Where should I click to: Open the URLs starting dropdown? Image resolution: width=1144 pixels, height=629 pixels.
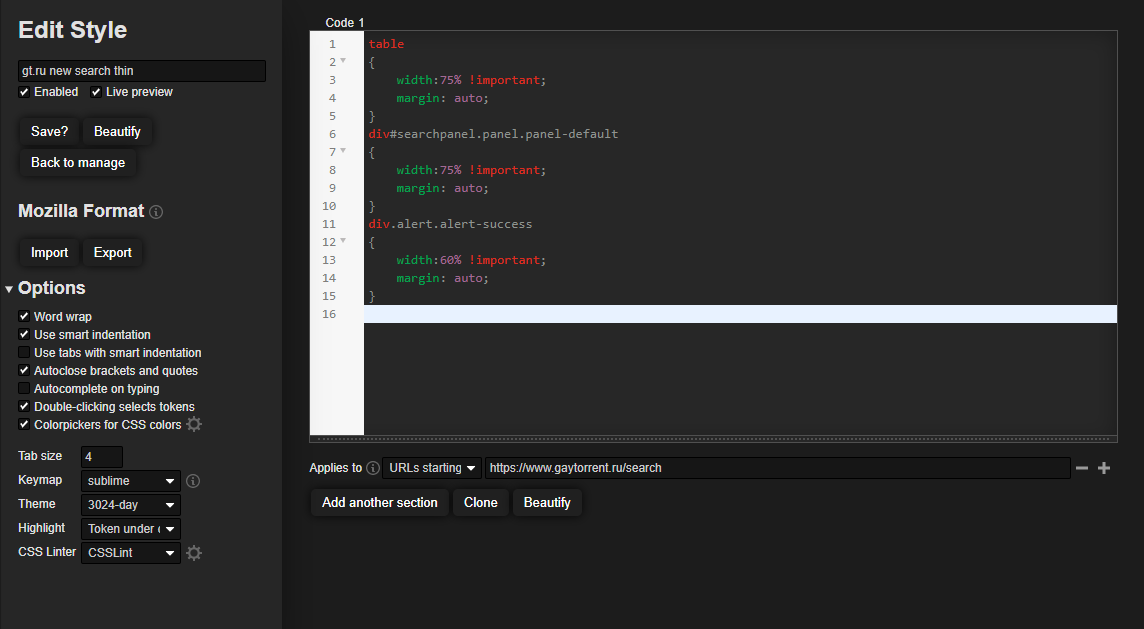[x=431, y=467]
